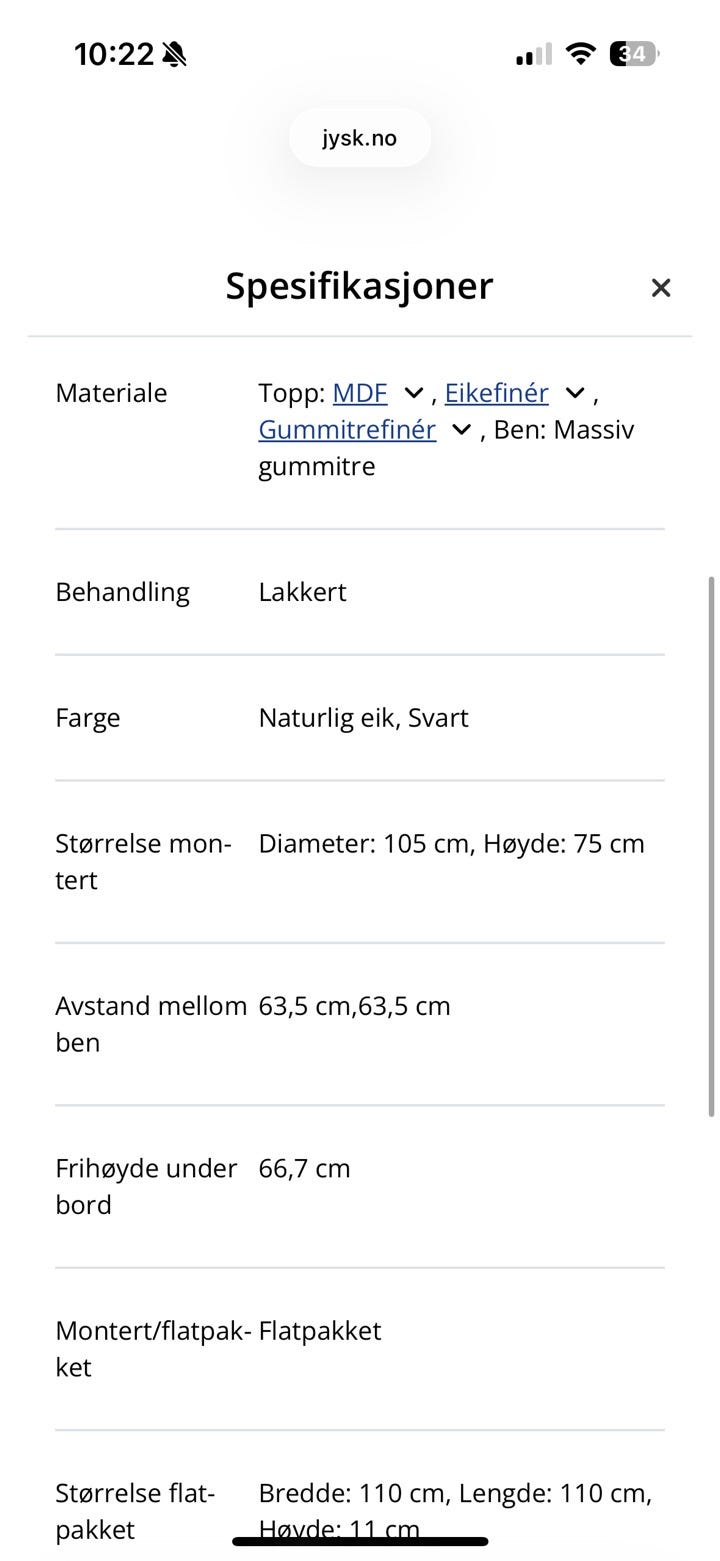
Task: Tap the home indicator bar
Action: [x=360, y=1542]
